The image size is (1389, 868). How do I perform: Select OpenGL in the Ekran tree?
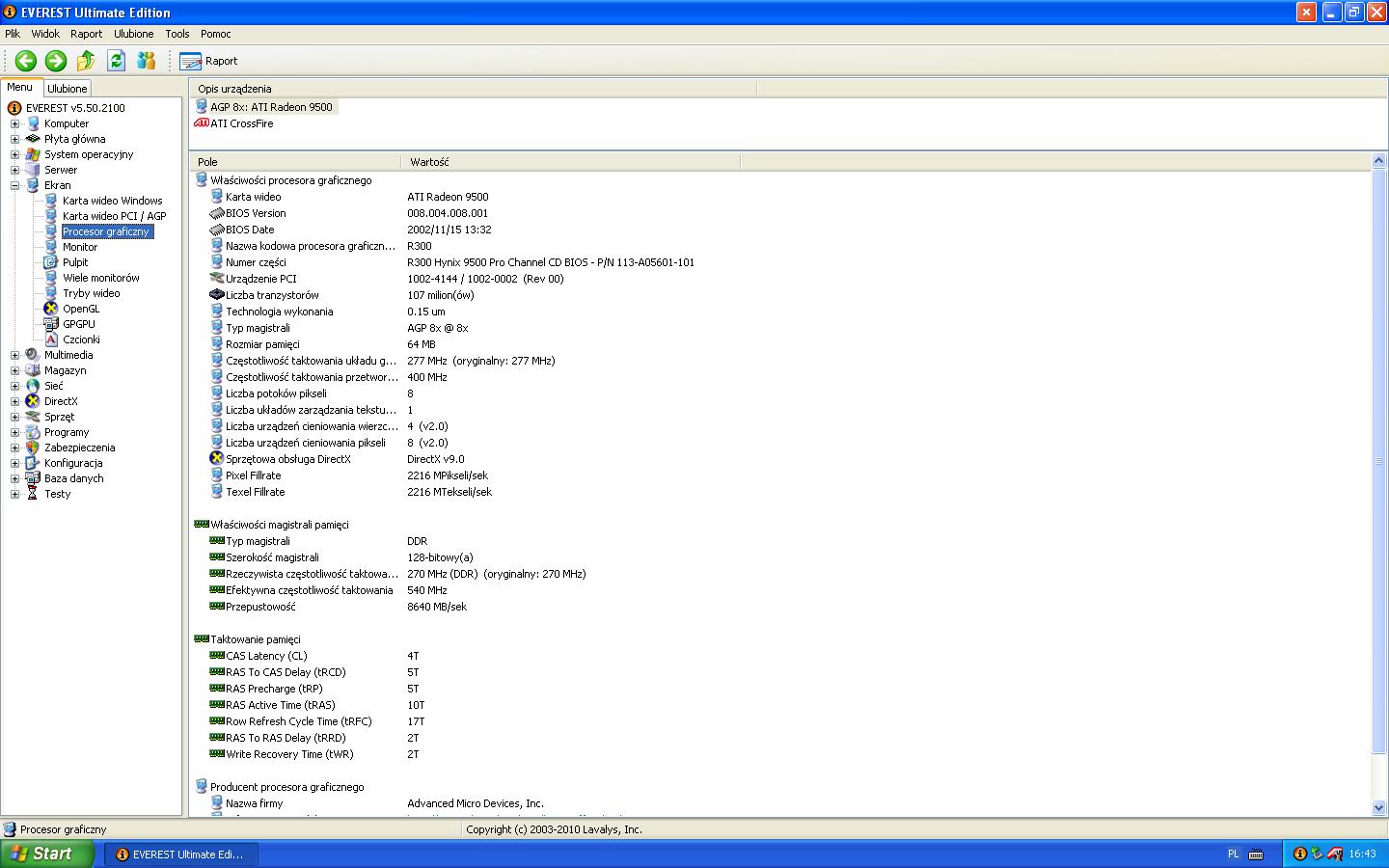coord(81,309)
